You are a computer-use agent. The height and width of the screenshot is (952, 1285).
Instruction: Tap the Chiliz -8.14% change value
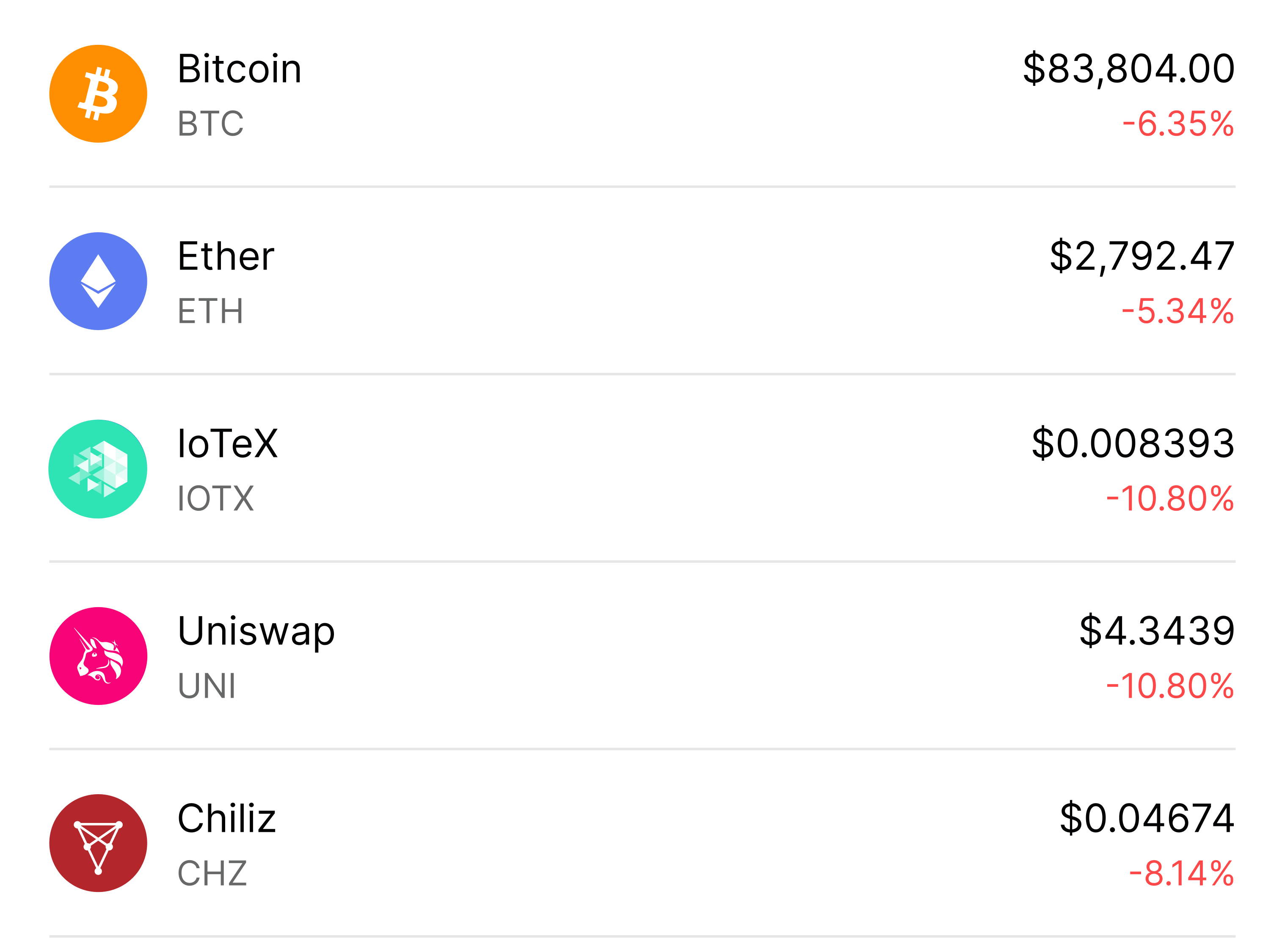(x=1181, y=873)
